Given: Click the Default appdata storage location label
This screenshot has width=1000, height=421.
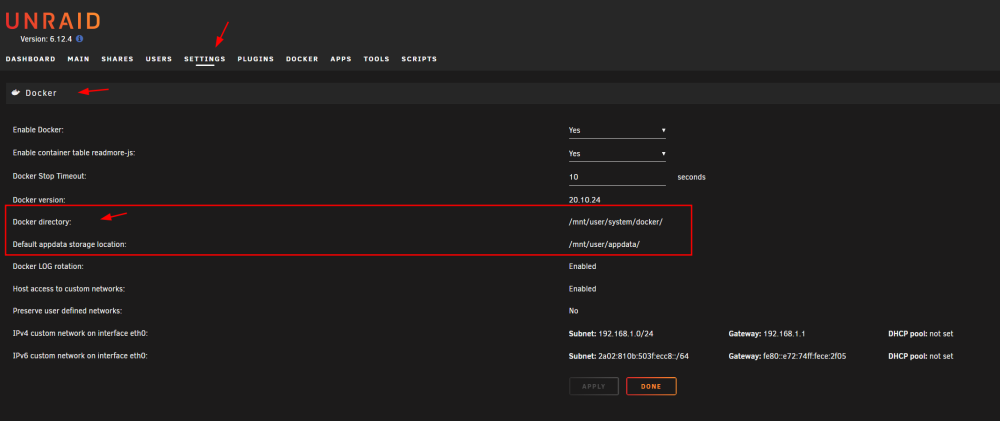Looking at the screenshot, I should coord(70,244).
